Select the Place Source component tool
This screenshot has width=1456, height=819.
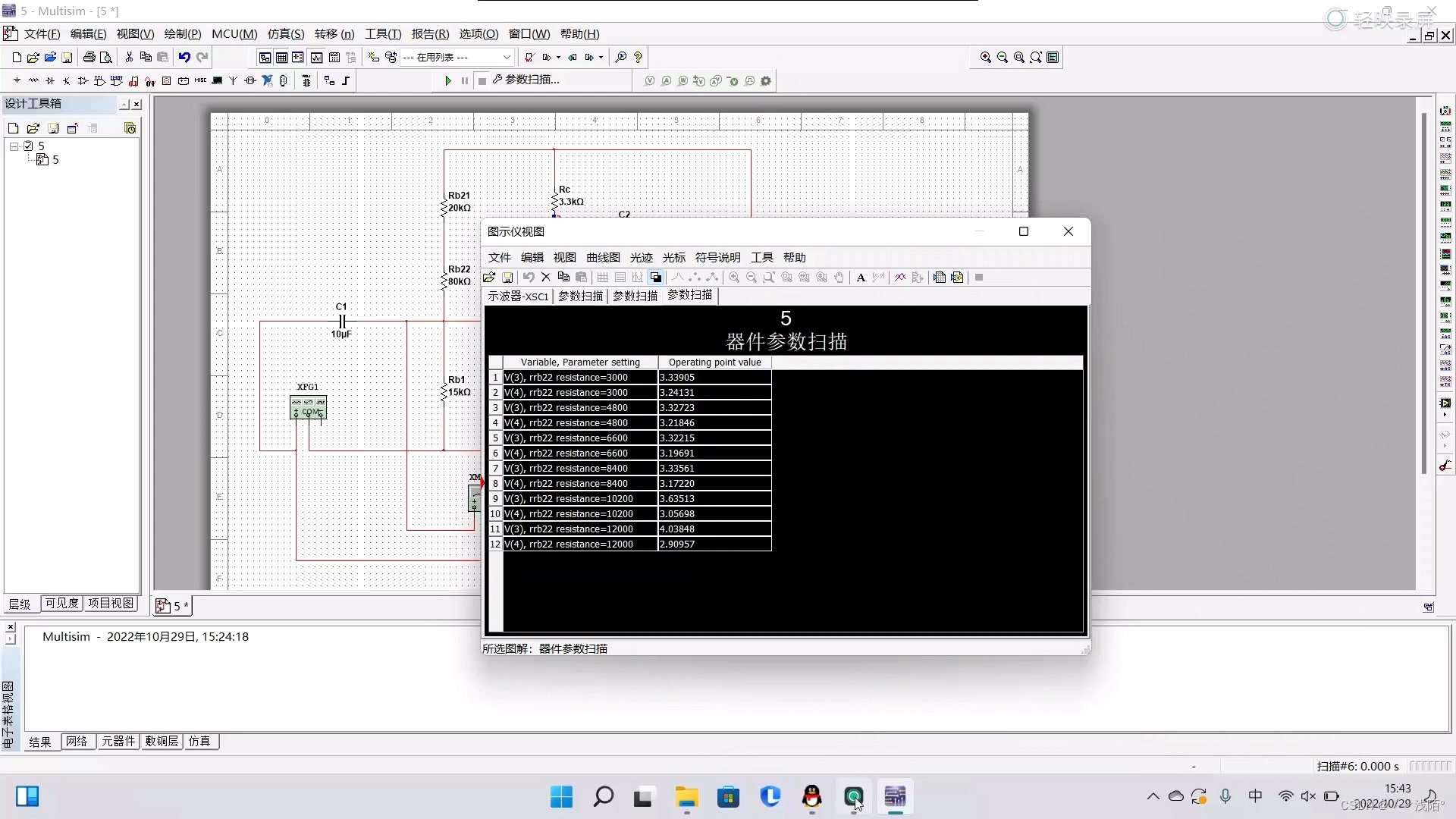[16, 81]
